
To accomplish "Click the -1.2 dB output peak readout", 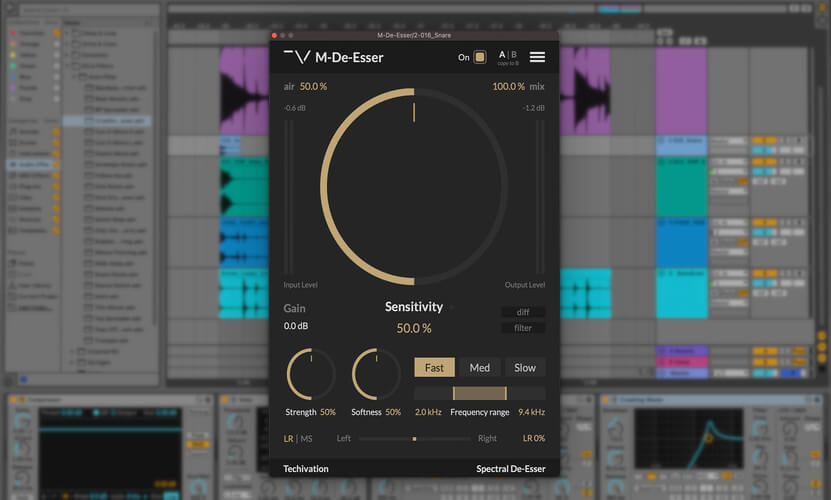I will tap(534, 108).
